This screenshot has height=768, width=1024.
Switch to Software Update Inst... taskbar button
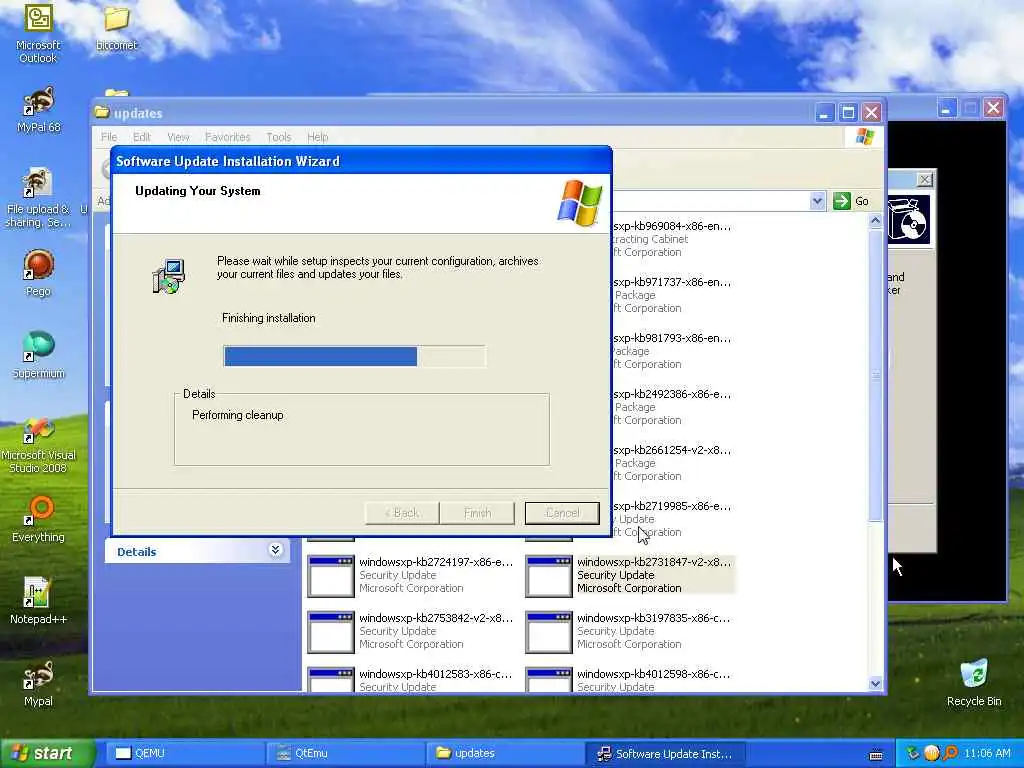[664, 754]
